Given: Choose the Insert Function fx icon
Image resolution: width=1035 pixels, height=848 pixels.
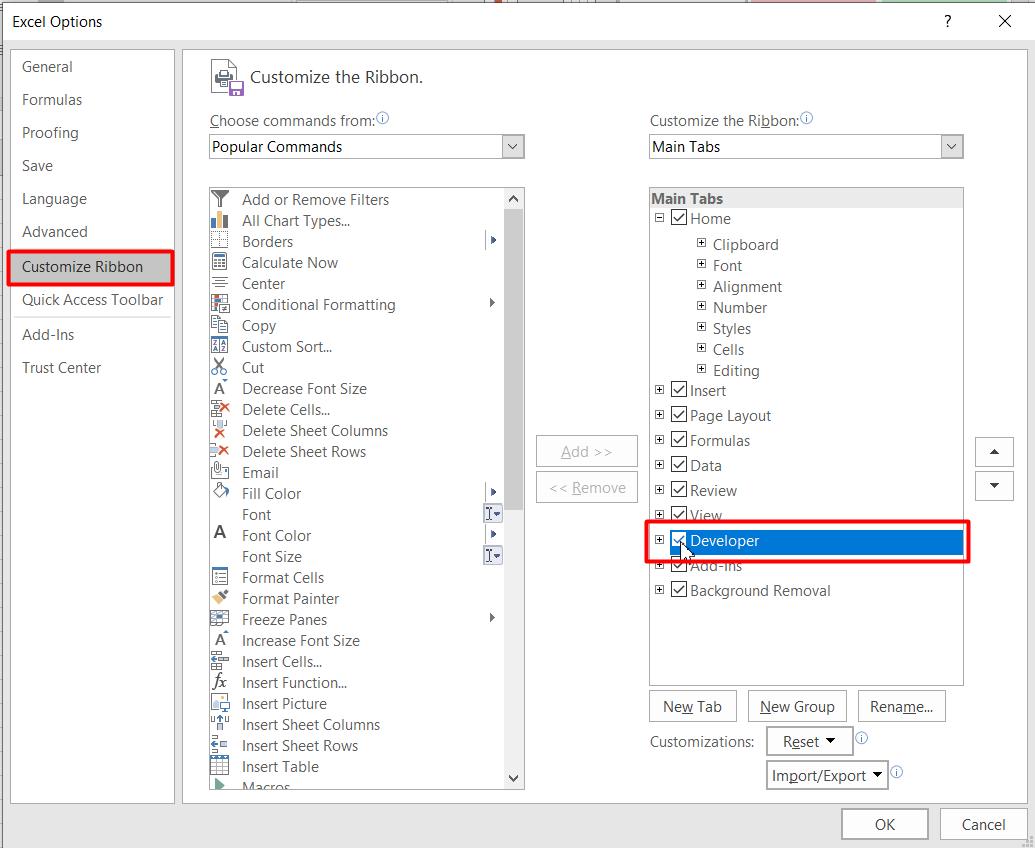Looking at the screenshot, I should (x=221, y=682).
